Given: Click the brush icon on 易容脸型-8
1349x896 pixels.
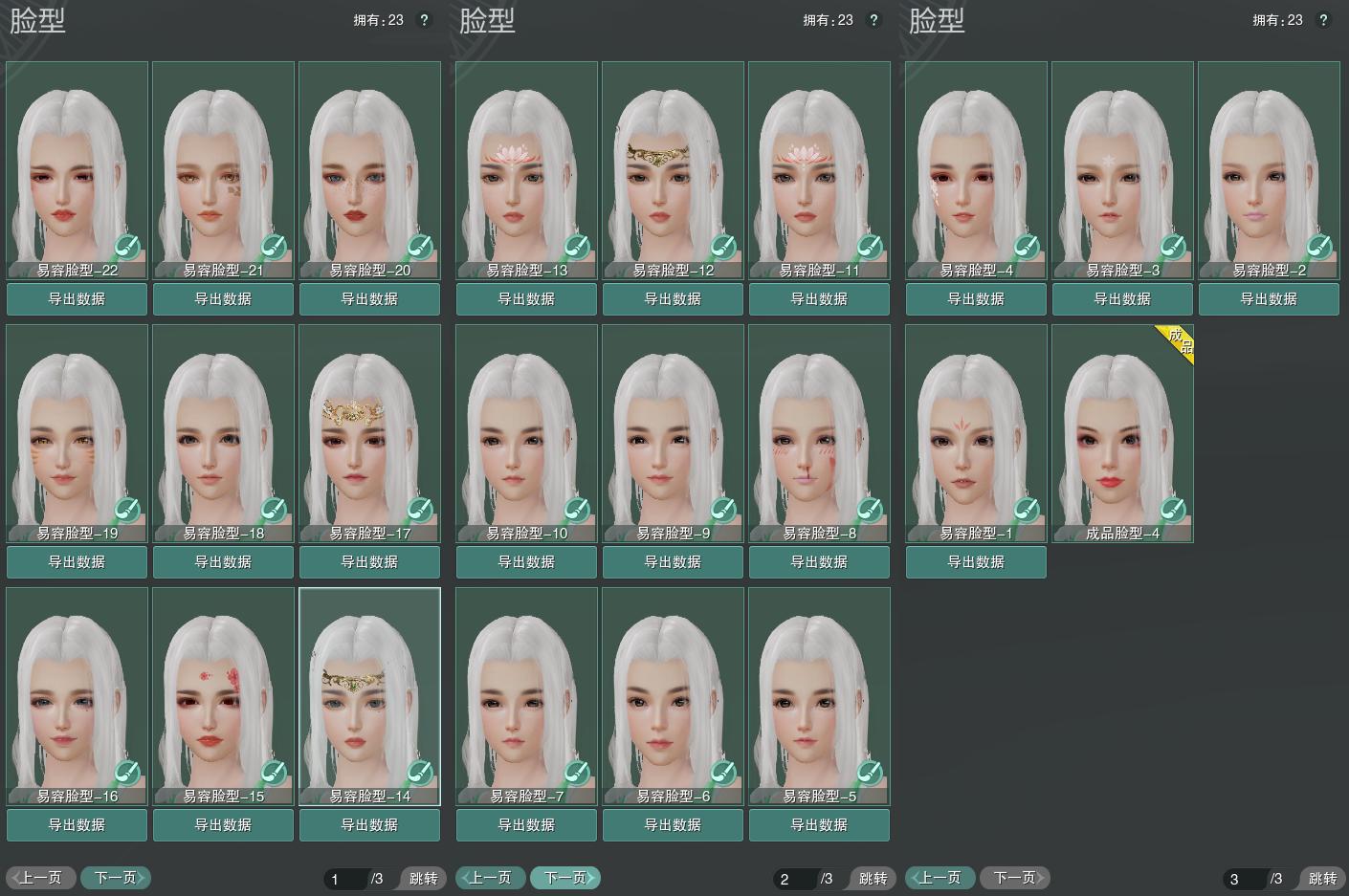Looking at the screenshot, I should (x=870, y=511).
